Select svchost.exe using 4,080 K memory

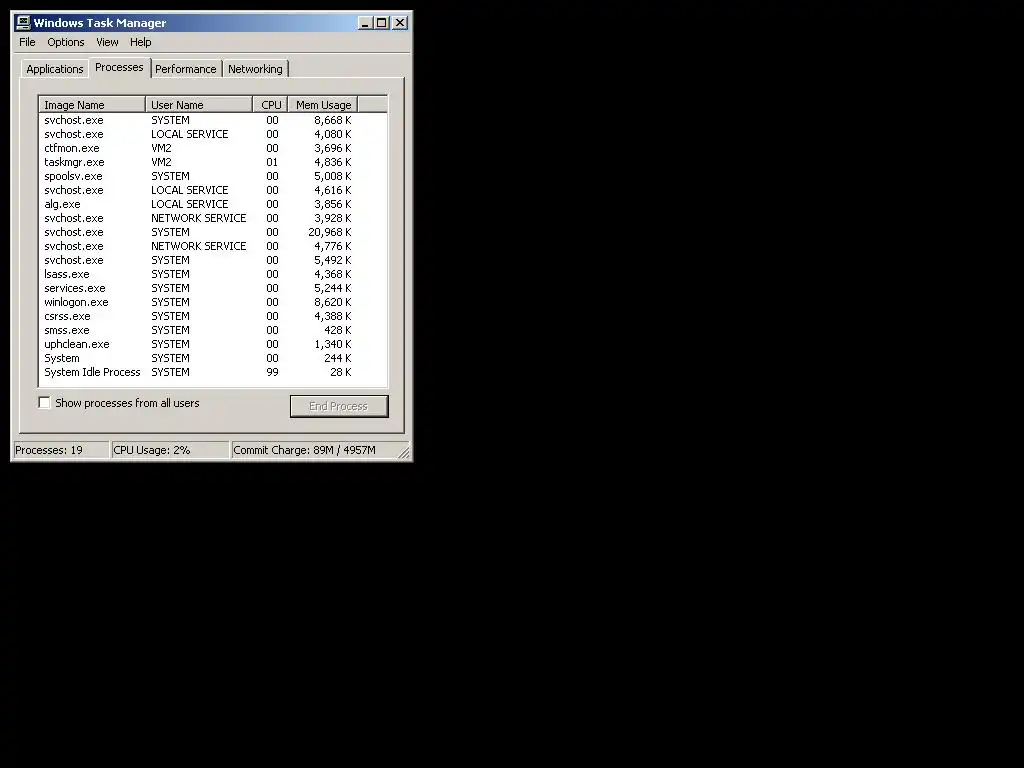(x=213, y=135)
